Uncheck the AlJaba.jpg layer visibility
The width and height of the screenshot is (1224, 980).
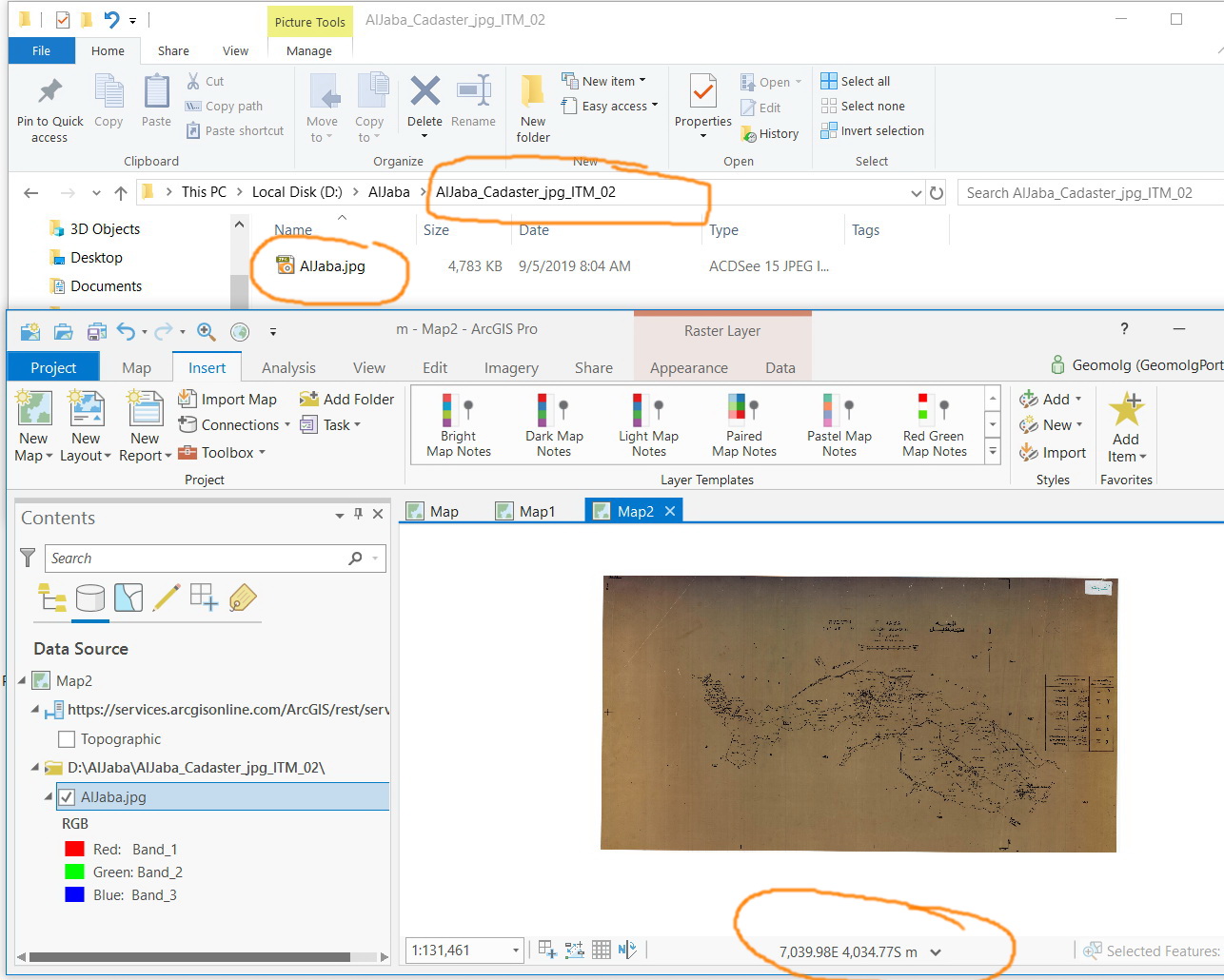click(67, 797)
